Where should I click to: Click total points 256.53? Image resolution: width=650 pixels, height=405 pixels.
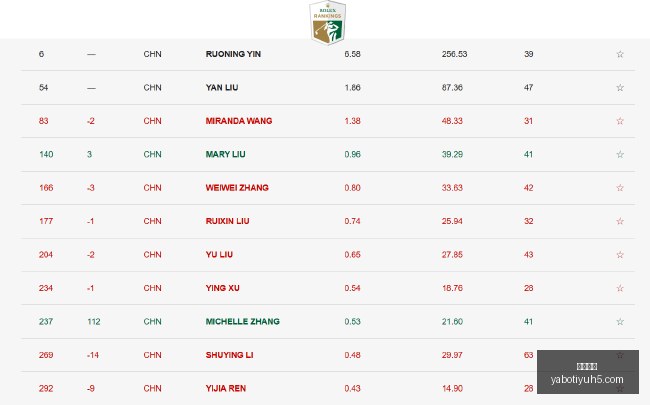(x=454, y=54)
